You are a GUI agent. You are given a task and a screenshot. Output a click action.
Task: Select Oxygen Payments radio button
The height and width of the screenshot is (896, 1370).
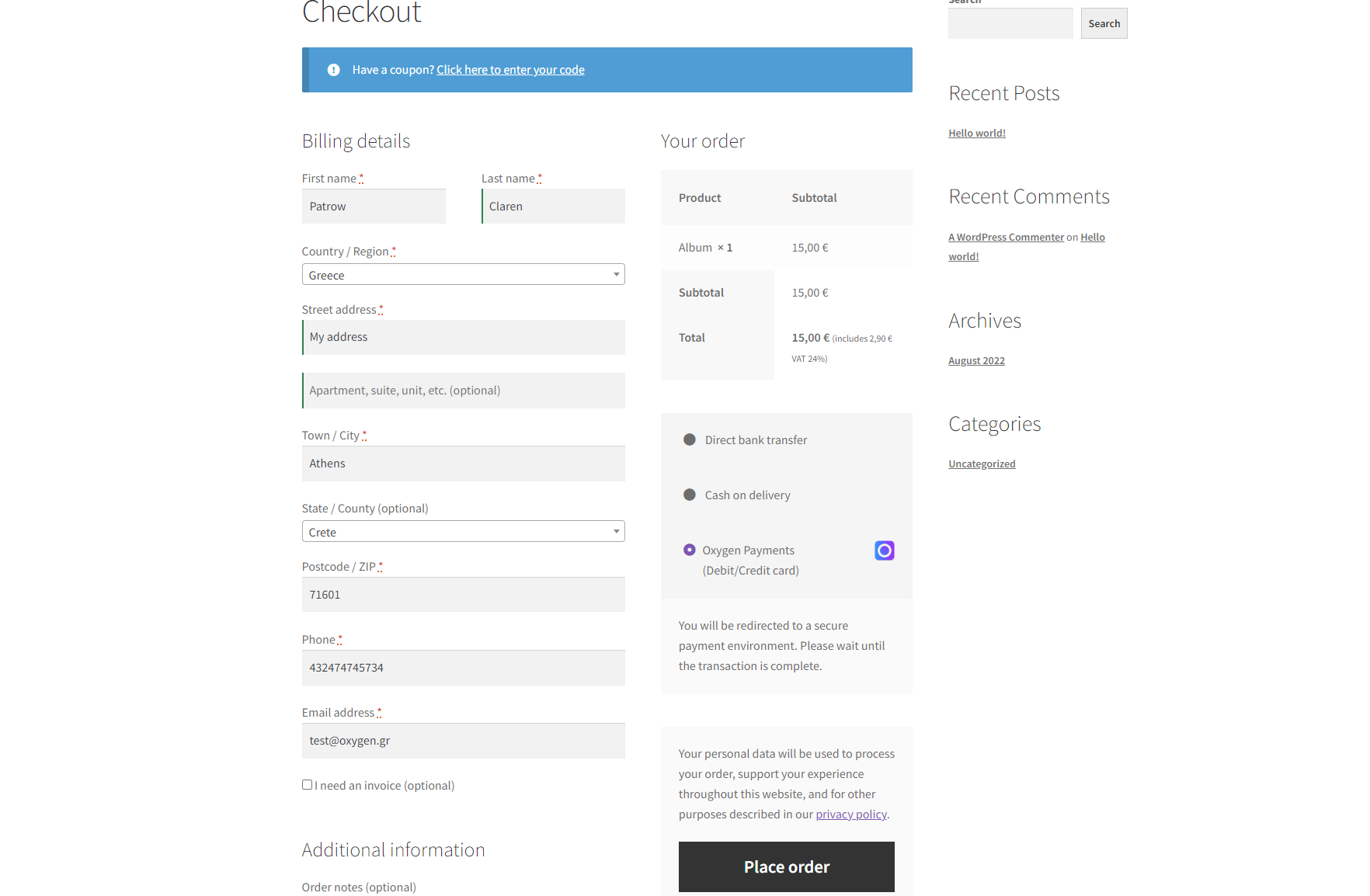(x=690, y=550)
